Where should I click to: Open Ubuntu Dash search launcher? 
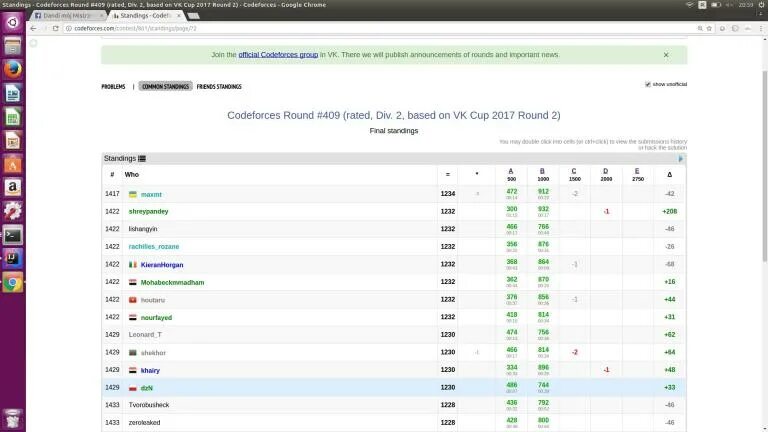click(13, 23)
